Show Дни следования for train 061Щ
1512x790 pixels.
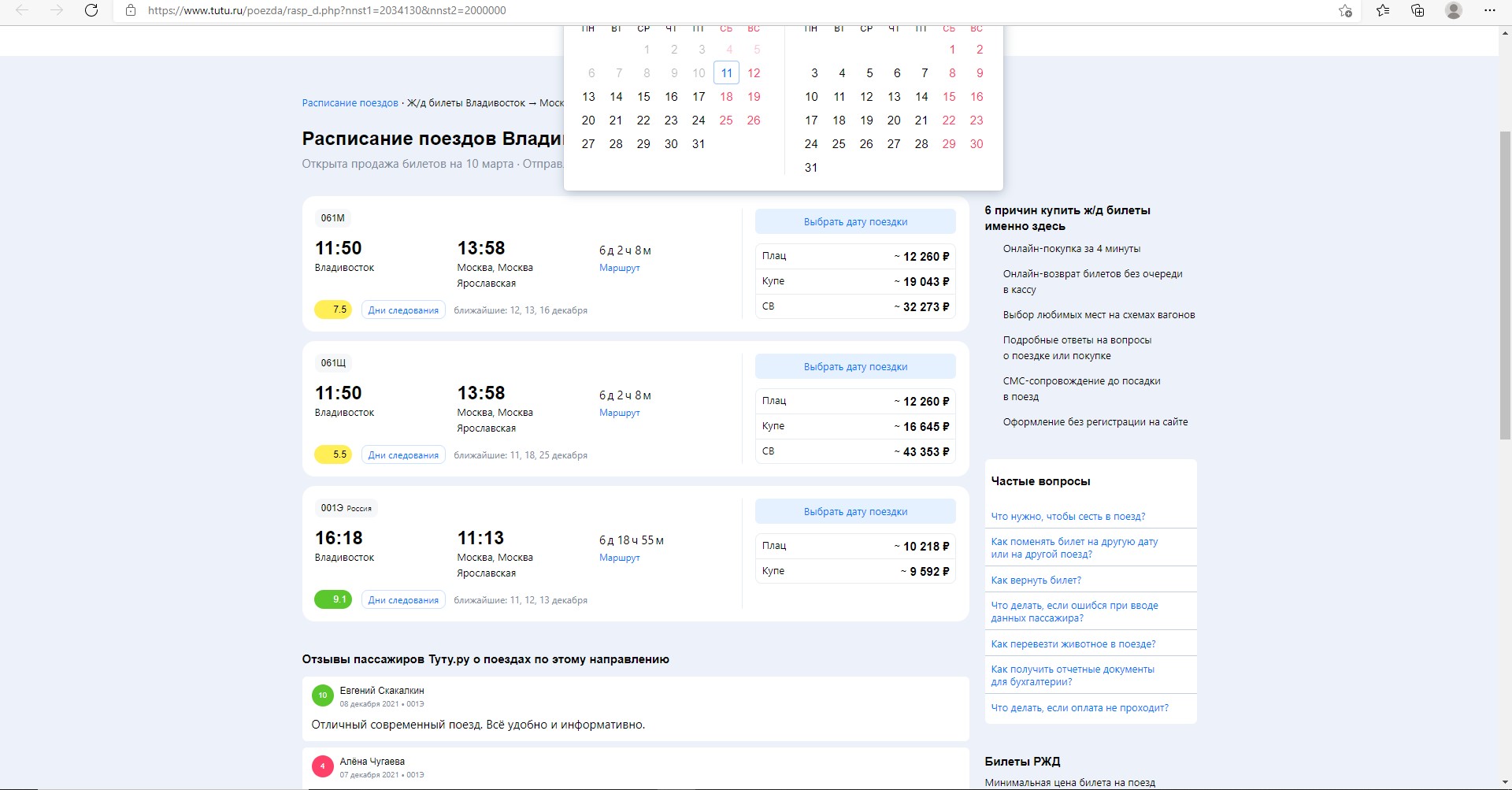[x=403, y=455]
